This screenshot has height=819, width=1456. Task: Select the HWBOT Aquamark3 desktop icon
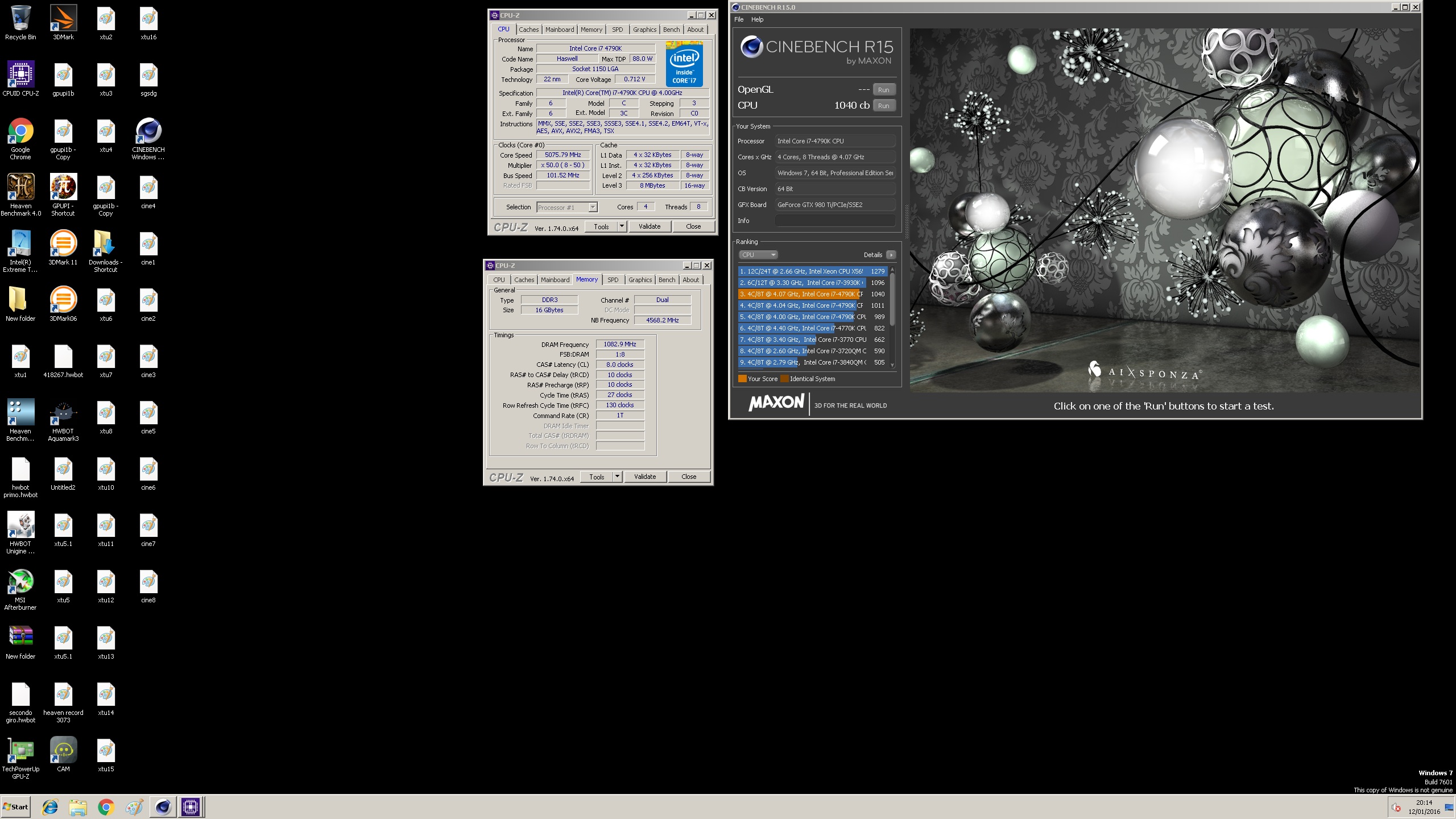coord(63,420)
